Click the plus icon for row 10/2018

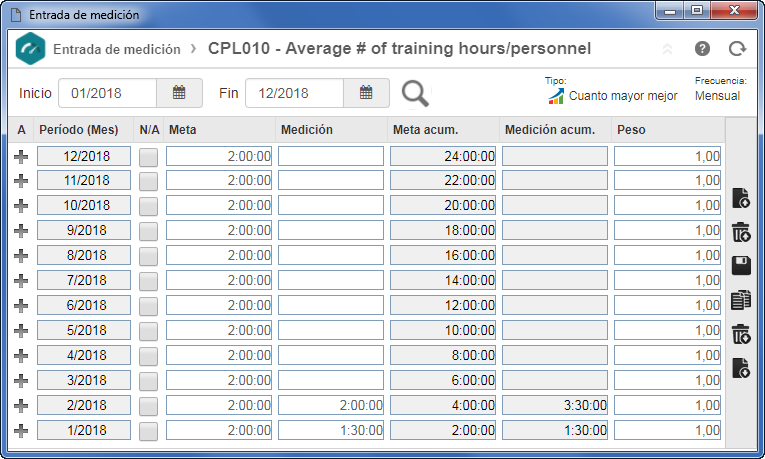(x=21, y=206)
